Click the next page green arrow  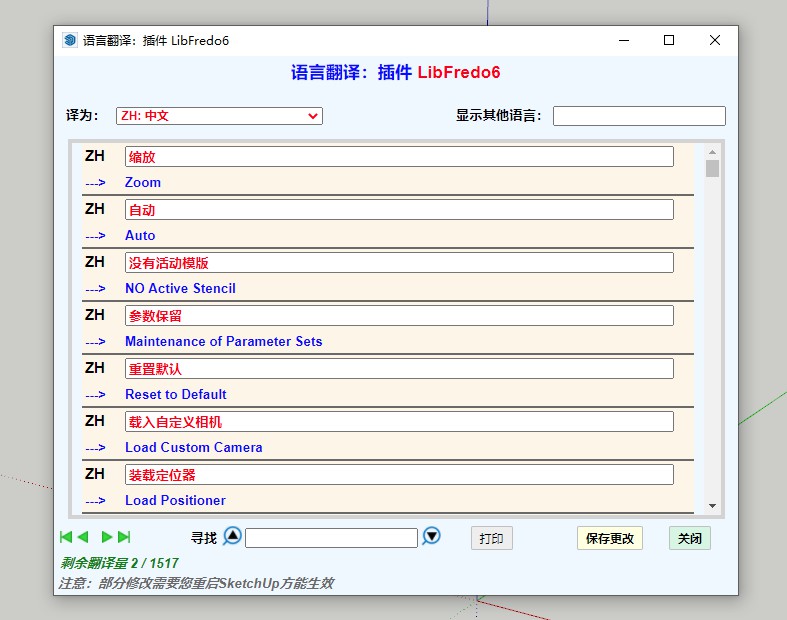click(x=106, y=537)
